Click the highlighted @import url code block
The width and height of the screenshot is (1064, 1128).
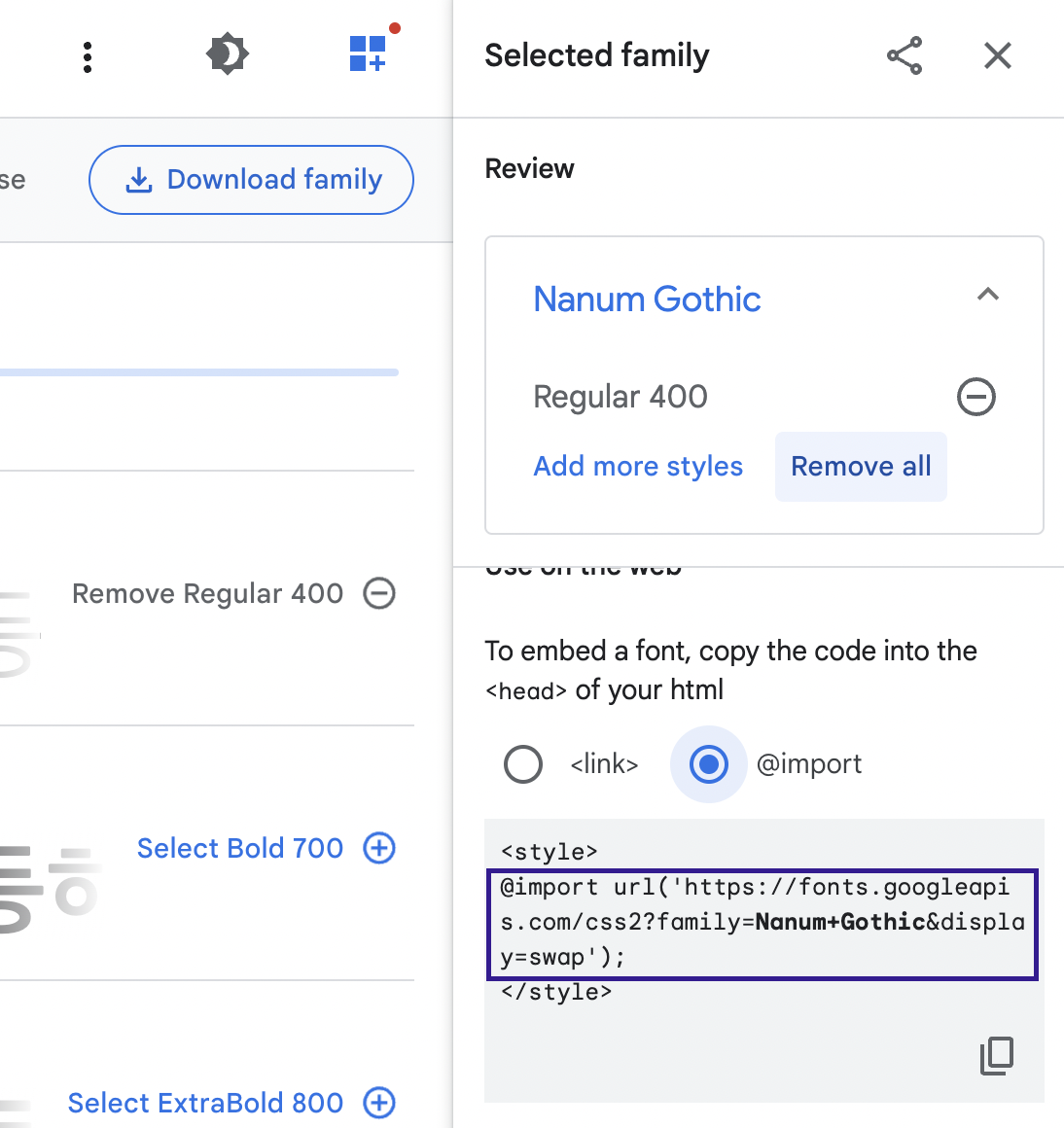(763, 925)
